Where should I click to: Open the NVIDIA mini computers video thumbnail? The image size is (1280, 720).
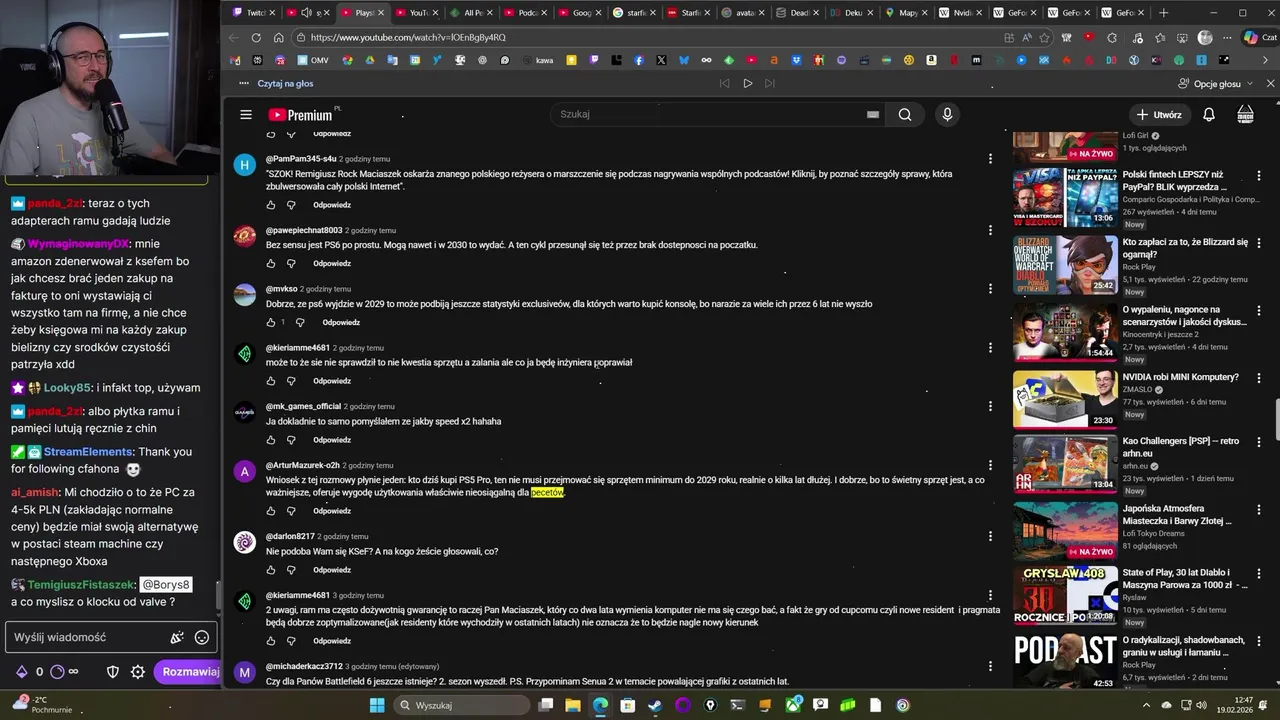click(1065, 400)
